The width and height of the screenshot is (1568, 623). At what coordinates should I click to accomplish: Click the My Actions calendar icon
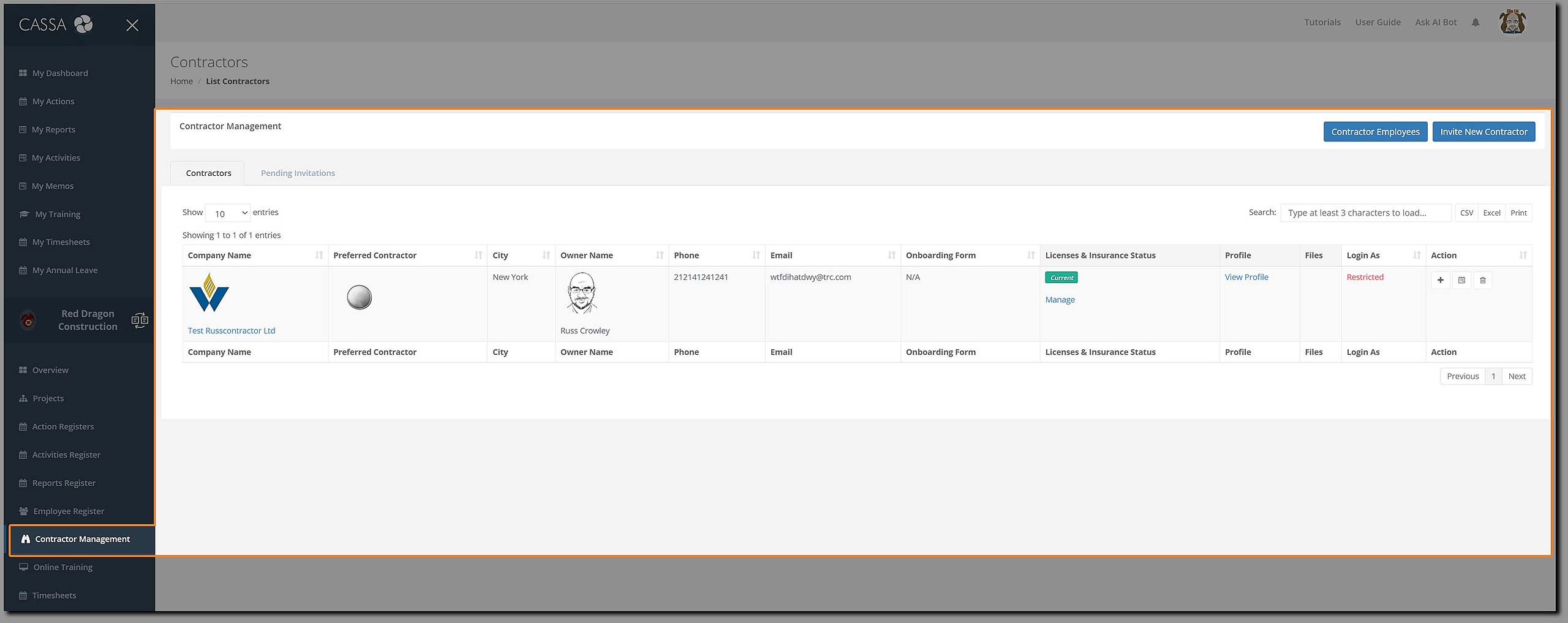pos(23,101)
